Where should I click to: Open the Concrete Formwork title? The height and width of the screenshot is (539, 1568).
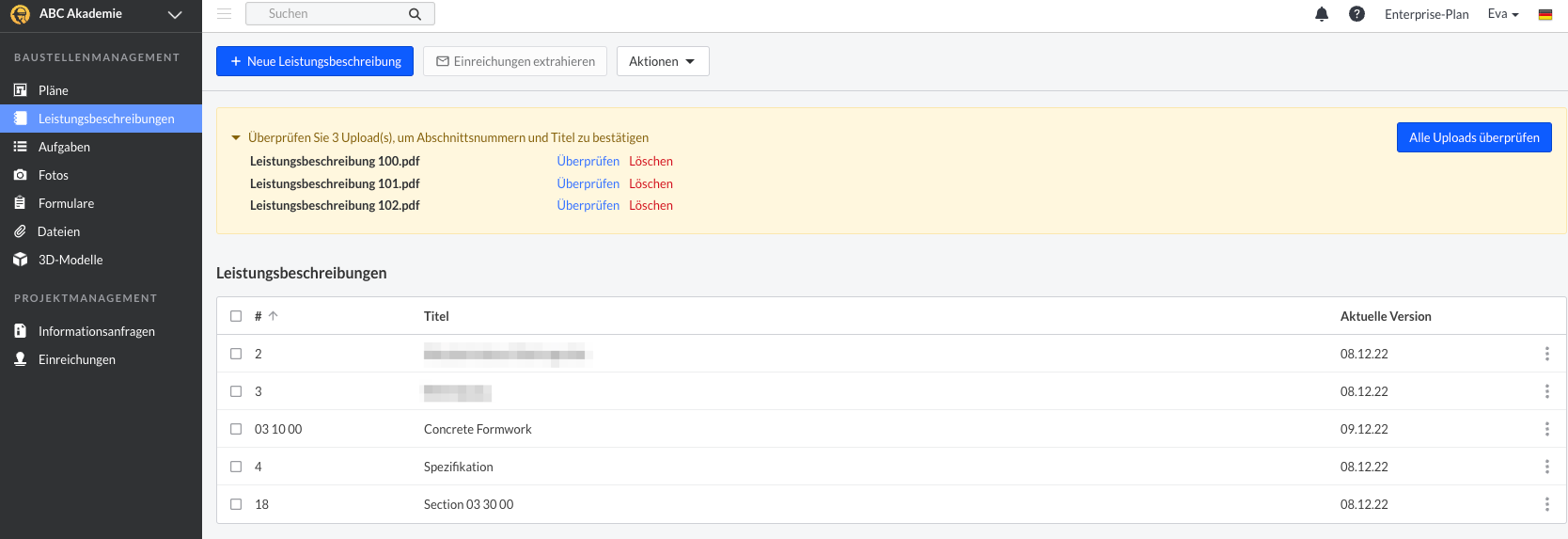[x=478, y=429]
